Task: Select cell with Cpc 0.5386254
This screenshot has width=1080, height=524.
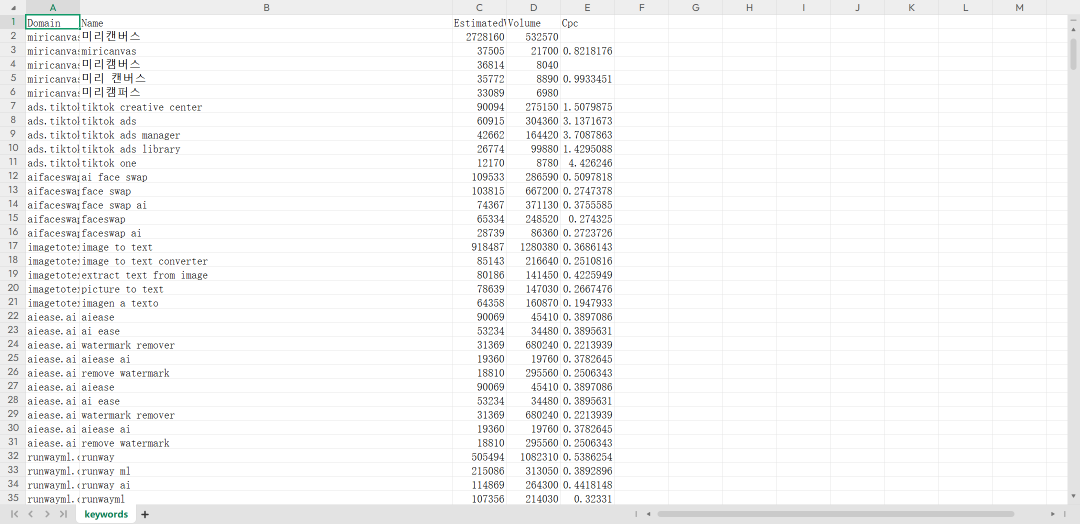Action: pyautogui.click(x=587, y=457)
